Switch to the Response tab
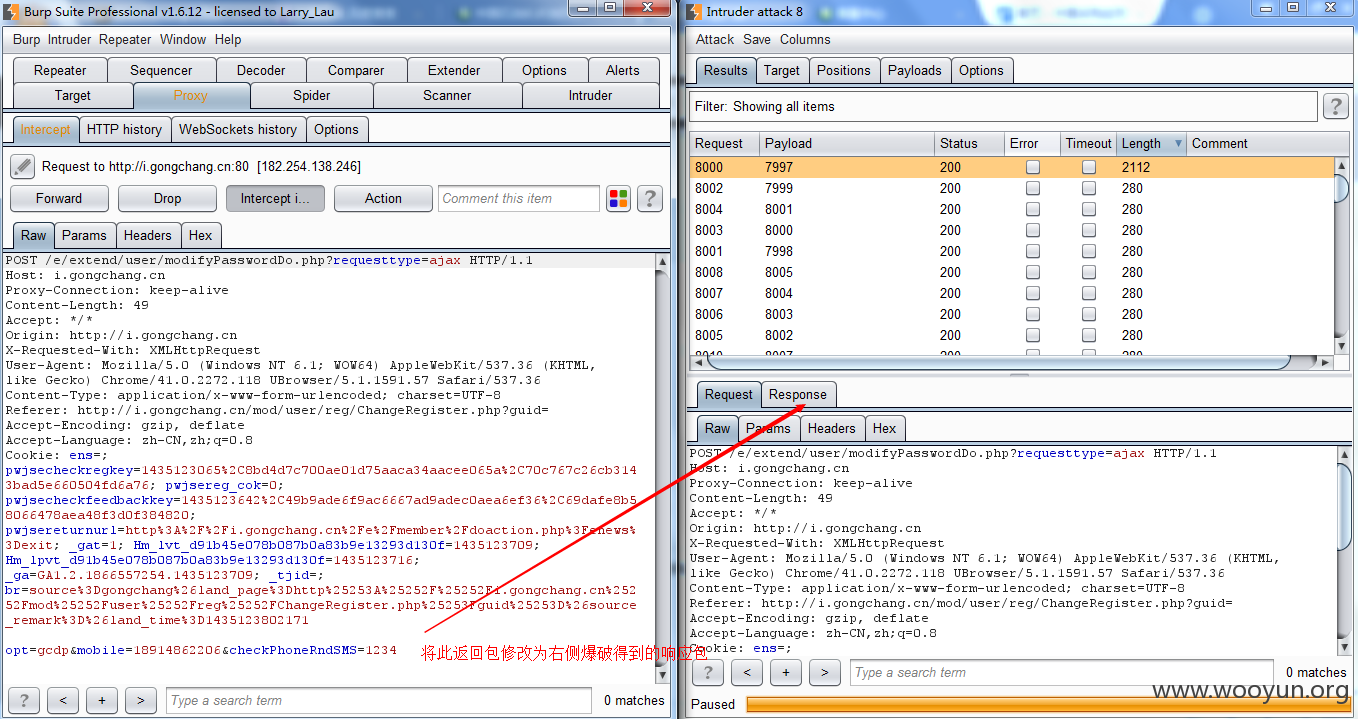 coord(798,394)
